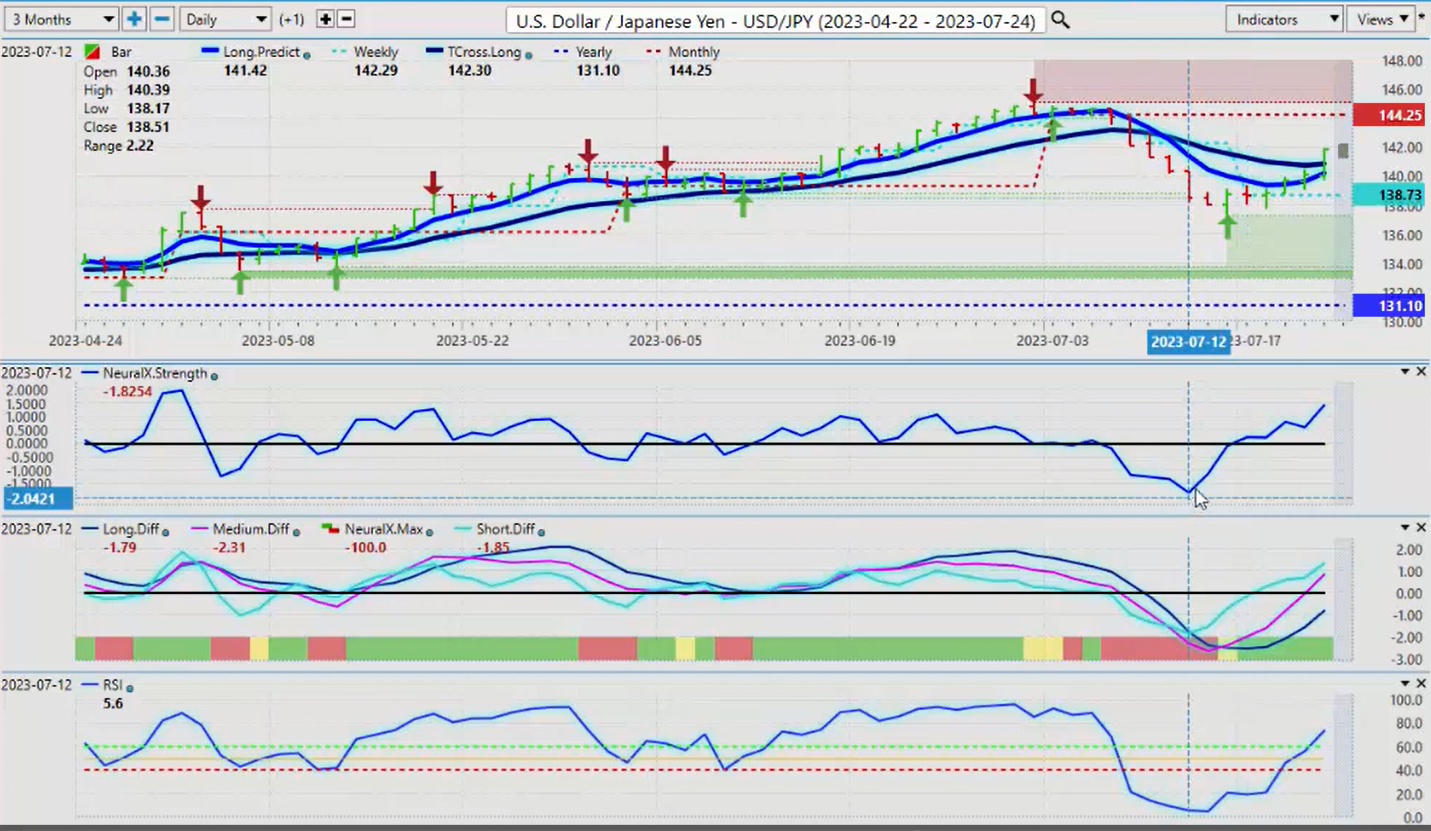
Task: Click the blue minus zoom-out button
Action: coord(162,19)
